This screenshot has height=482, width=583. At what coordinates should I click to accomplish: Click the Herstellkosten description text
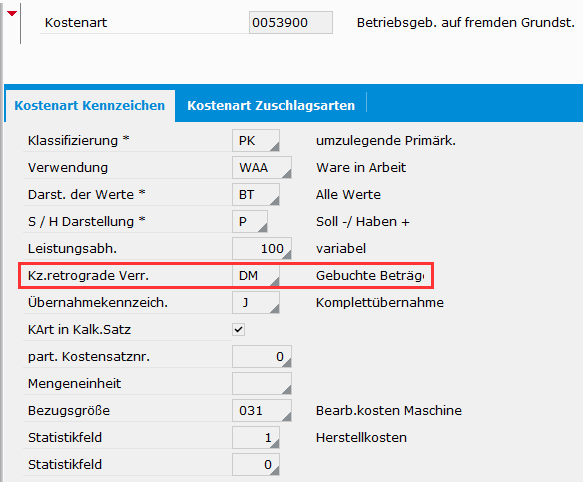[x=361, y=438]
